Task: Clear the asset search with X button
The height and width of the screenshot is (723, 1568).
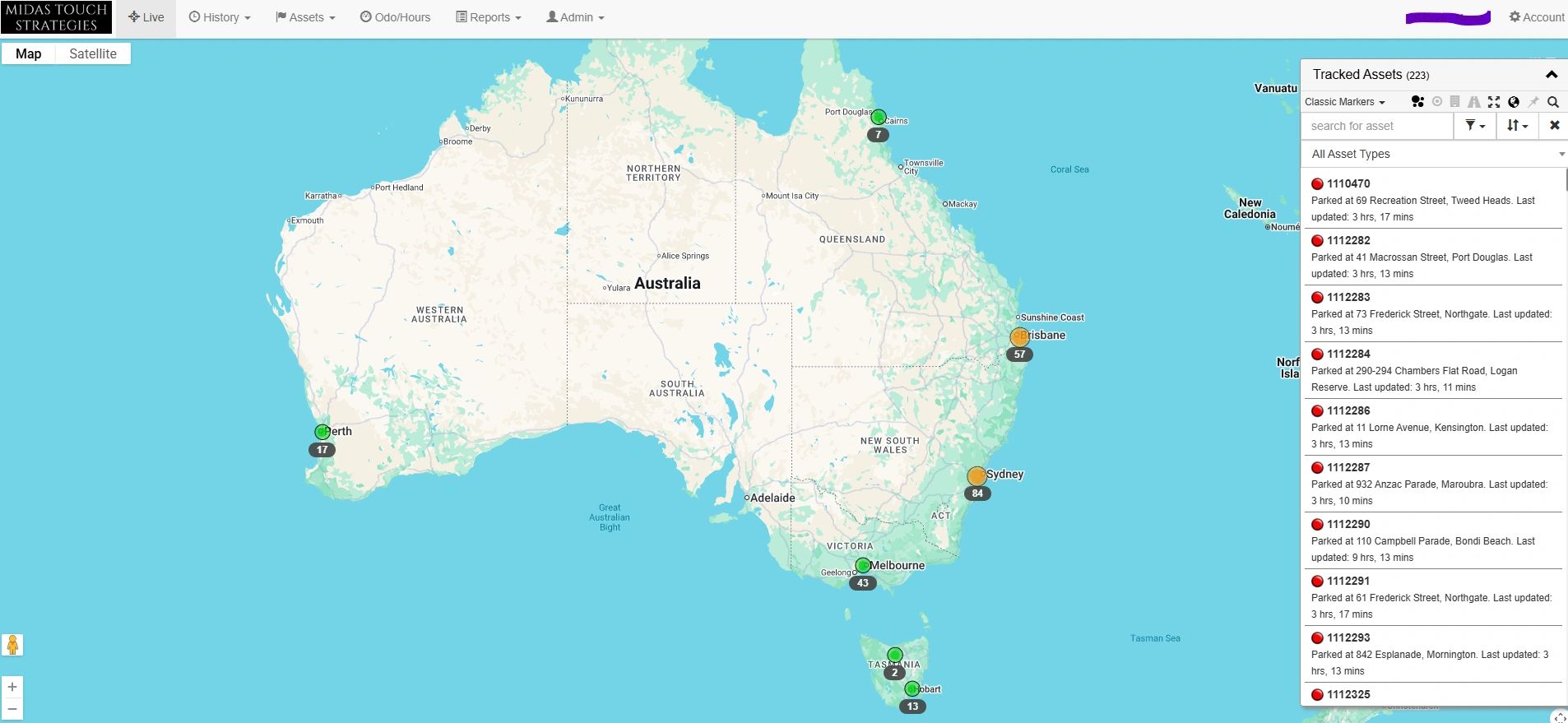Action: pos(1554,126)
